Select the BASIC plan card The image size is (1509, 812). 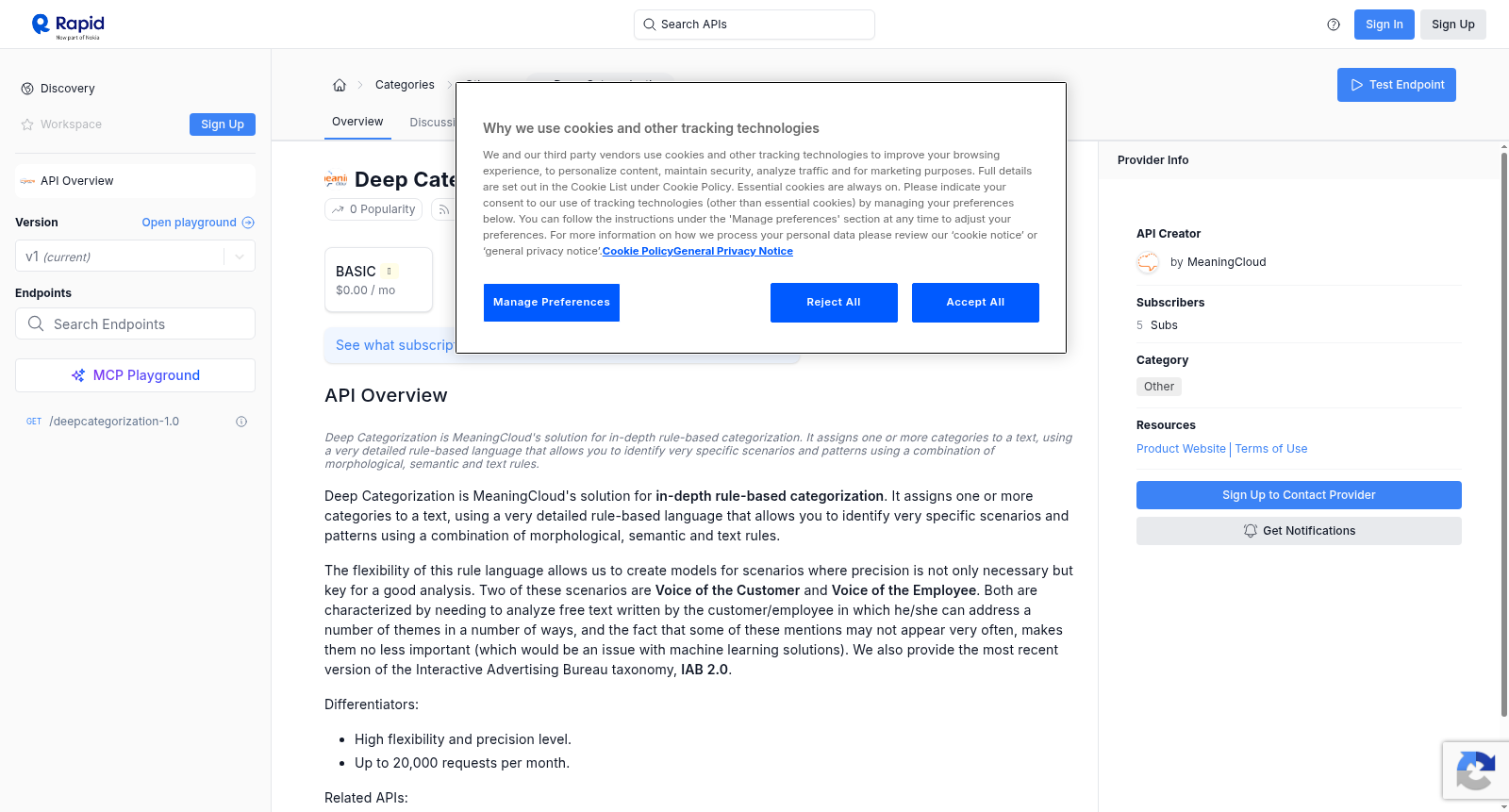tap(378, 280)
